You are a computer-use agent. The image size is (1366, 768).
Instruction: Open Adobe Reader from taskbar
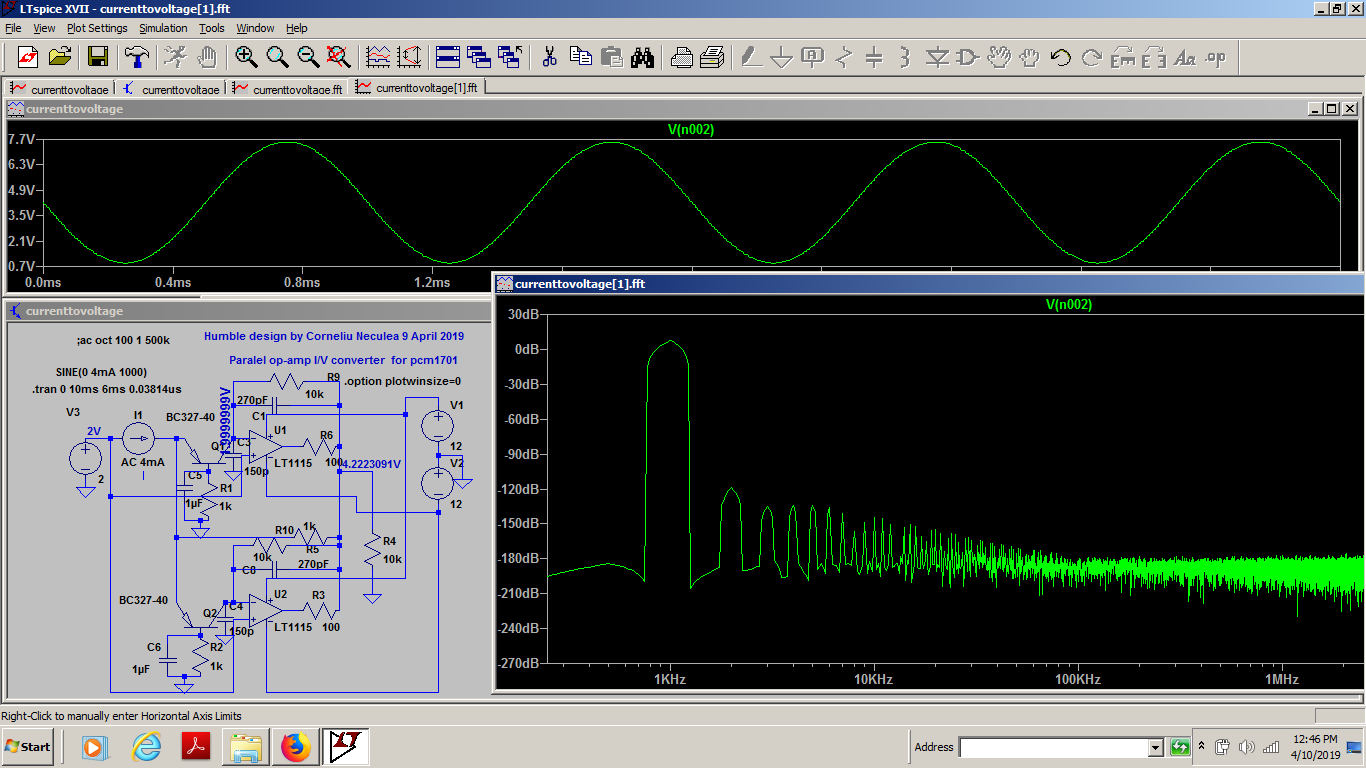click(195, 747)
